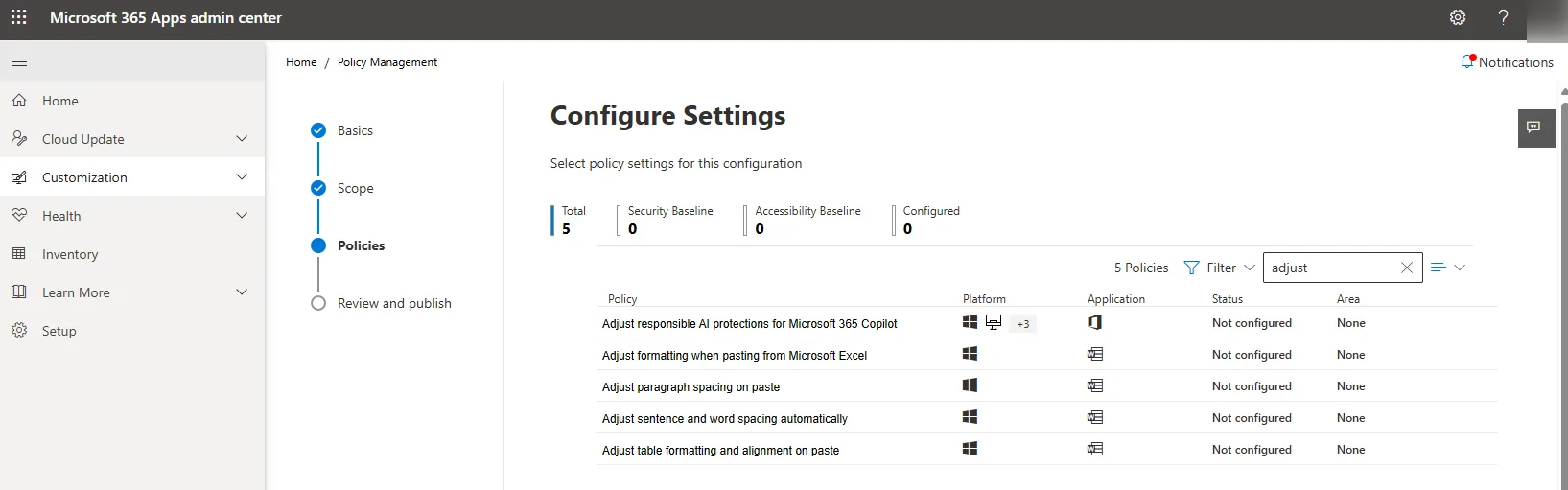Sort by the Platform column header
The height and width of the screenshot is (490, 1568).
(x=984, y=299)
